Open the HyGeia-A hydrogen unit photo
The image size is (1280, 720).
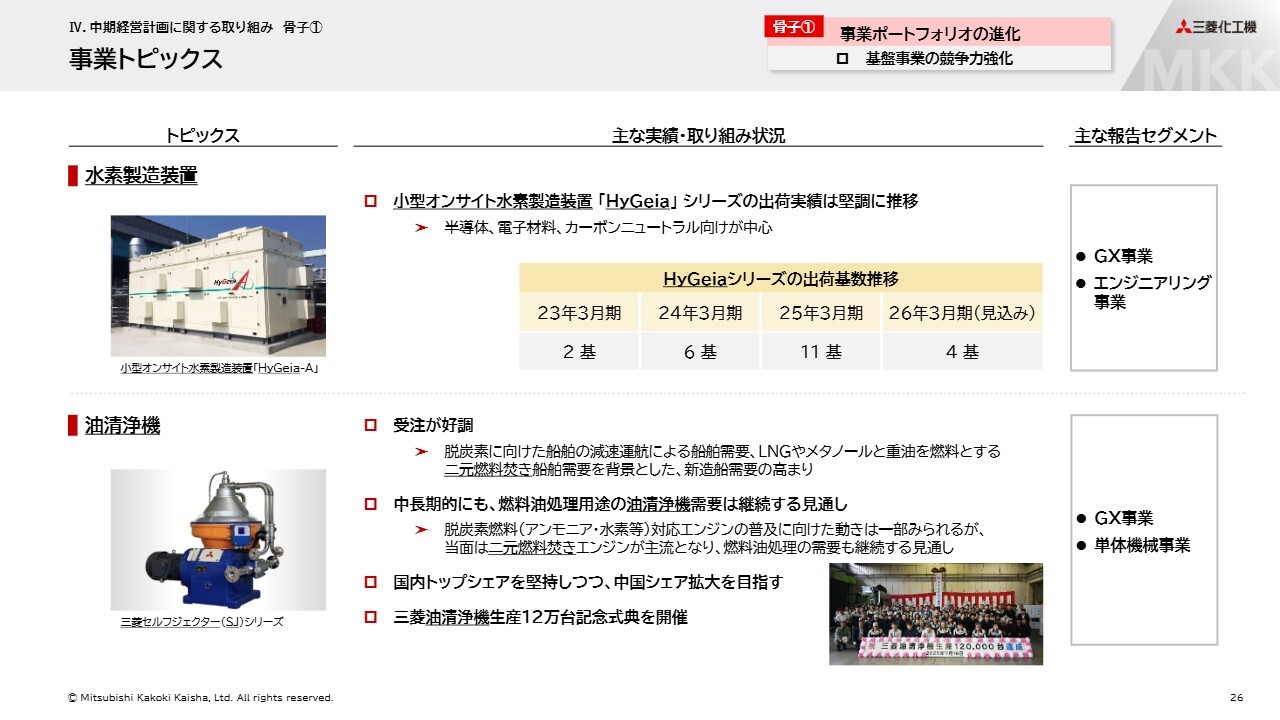pos(218,285)
